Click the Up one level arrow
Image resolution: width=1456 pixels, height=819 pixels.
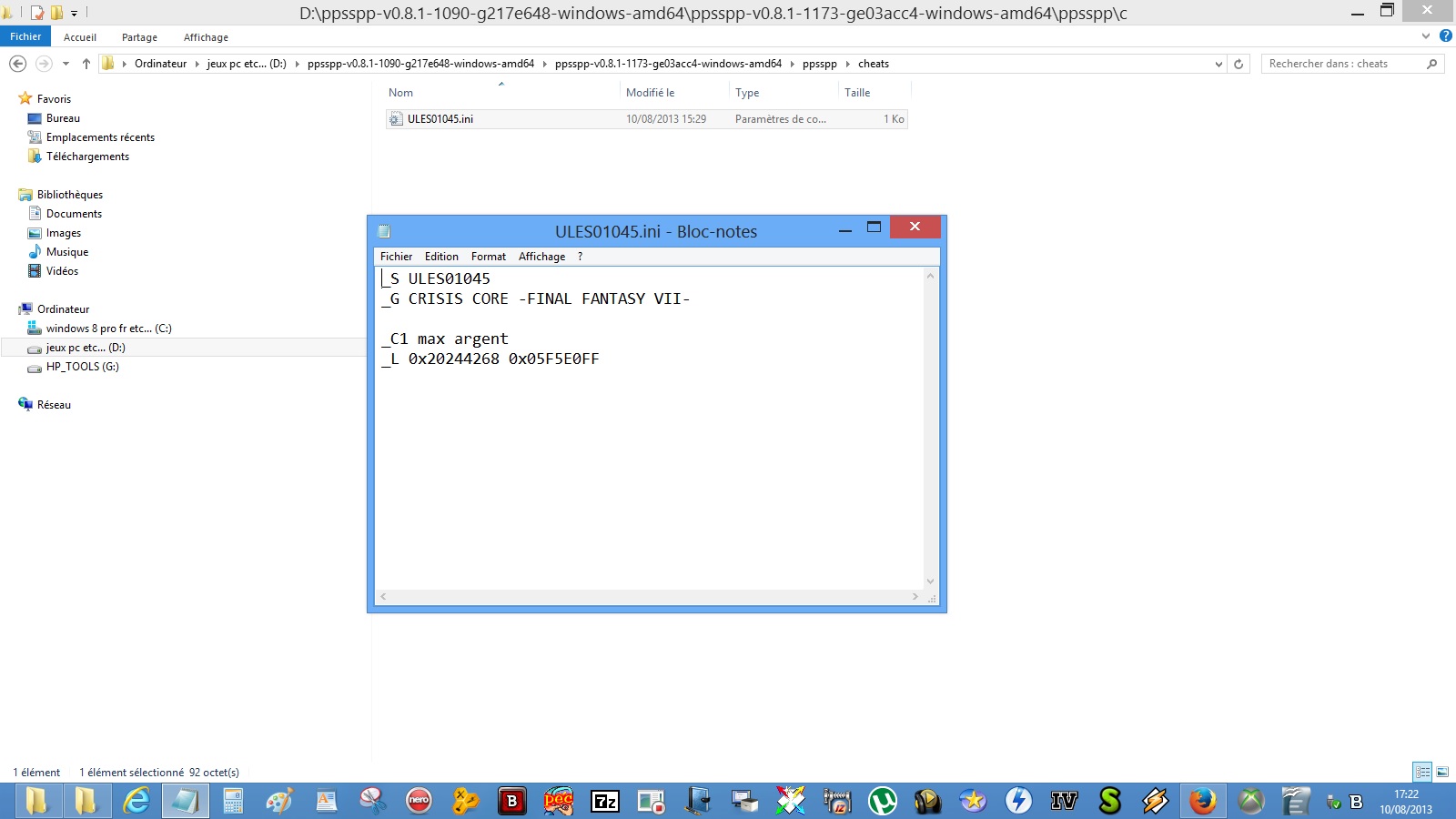86,64
